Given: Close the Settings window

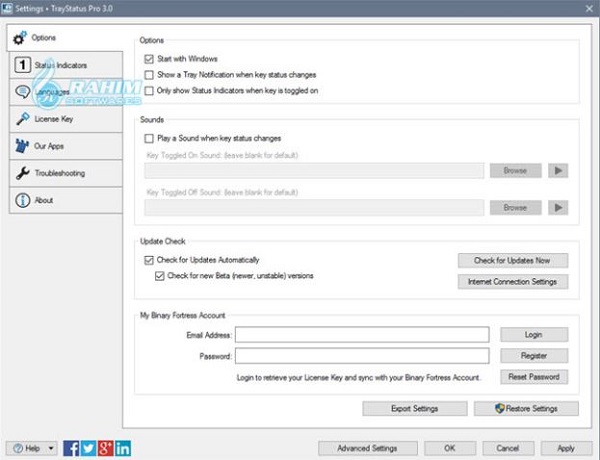Looking at the screenshot, I should (589, 8).
